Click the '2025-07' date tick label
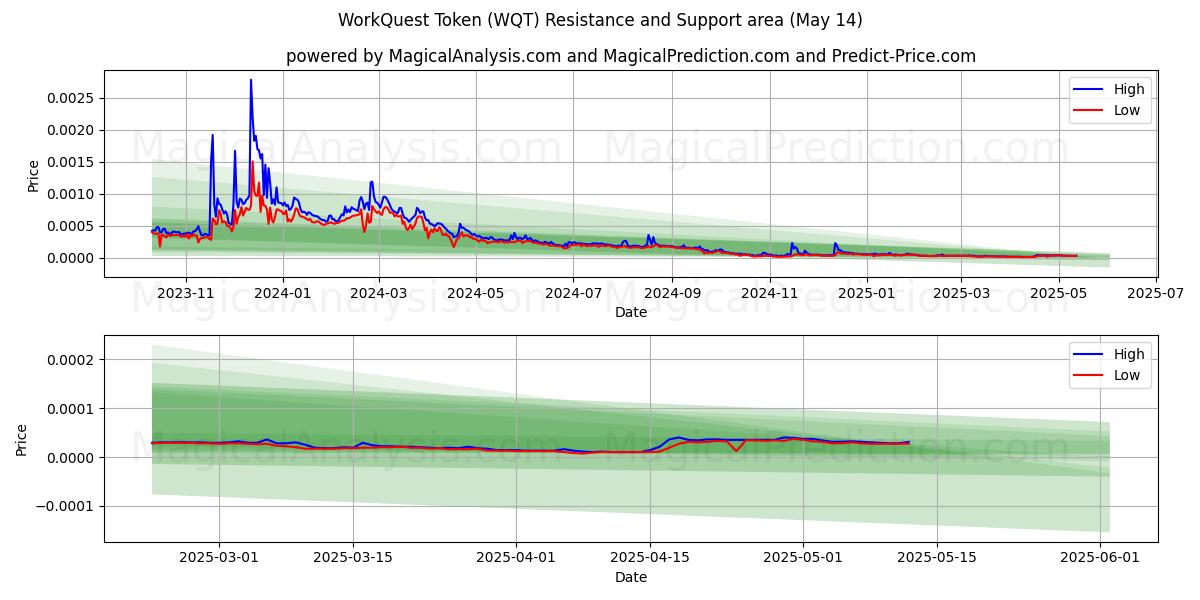Viewport: 1200px width, 600px height. [x=1156, y=293]
